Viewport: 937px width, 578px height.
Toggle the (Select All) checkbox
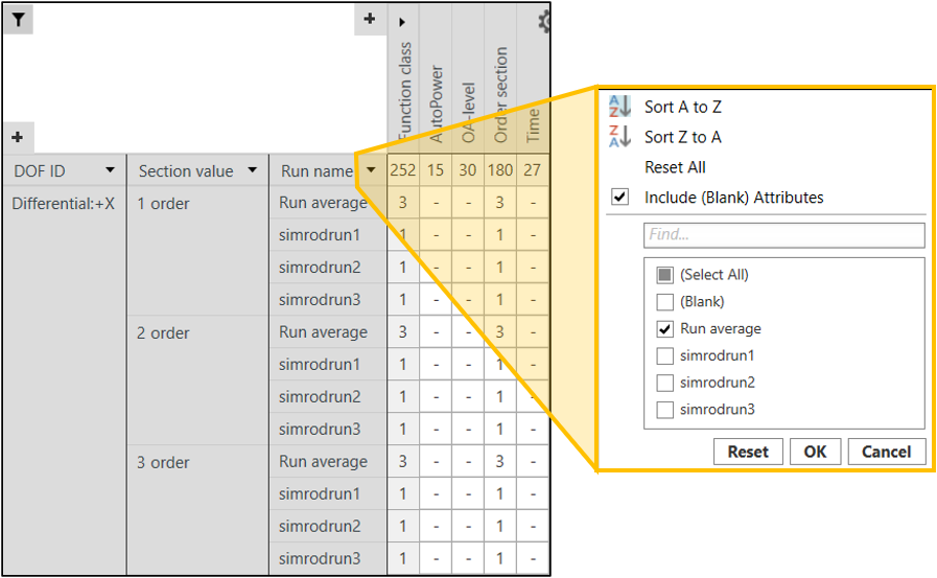tap(664, 275)
